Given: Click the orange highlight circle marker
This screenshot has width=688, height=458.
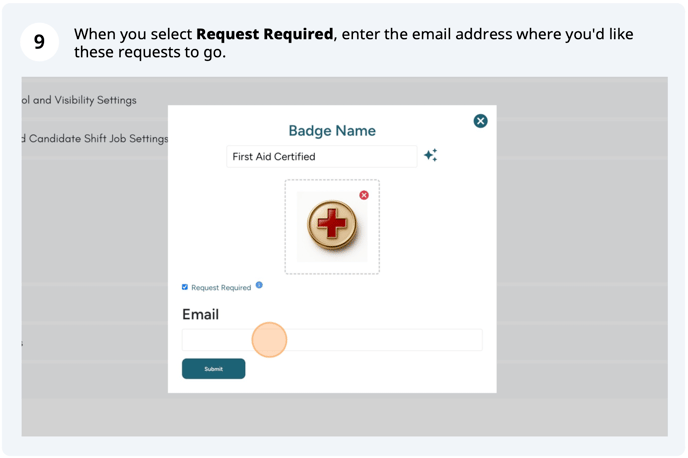Looking at the screenshot, I should point(269,340).
